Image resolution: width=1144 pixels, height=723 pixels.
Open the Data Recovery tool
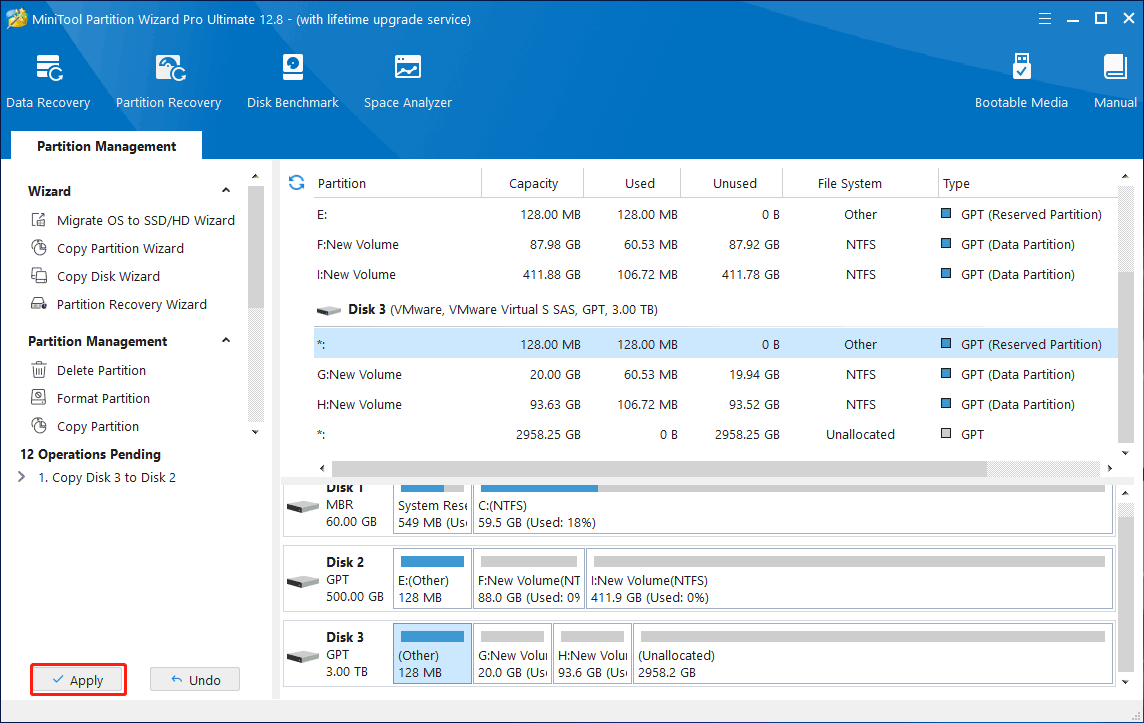tap(48, 81)
